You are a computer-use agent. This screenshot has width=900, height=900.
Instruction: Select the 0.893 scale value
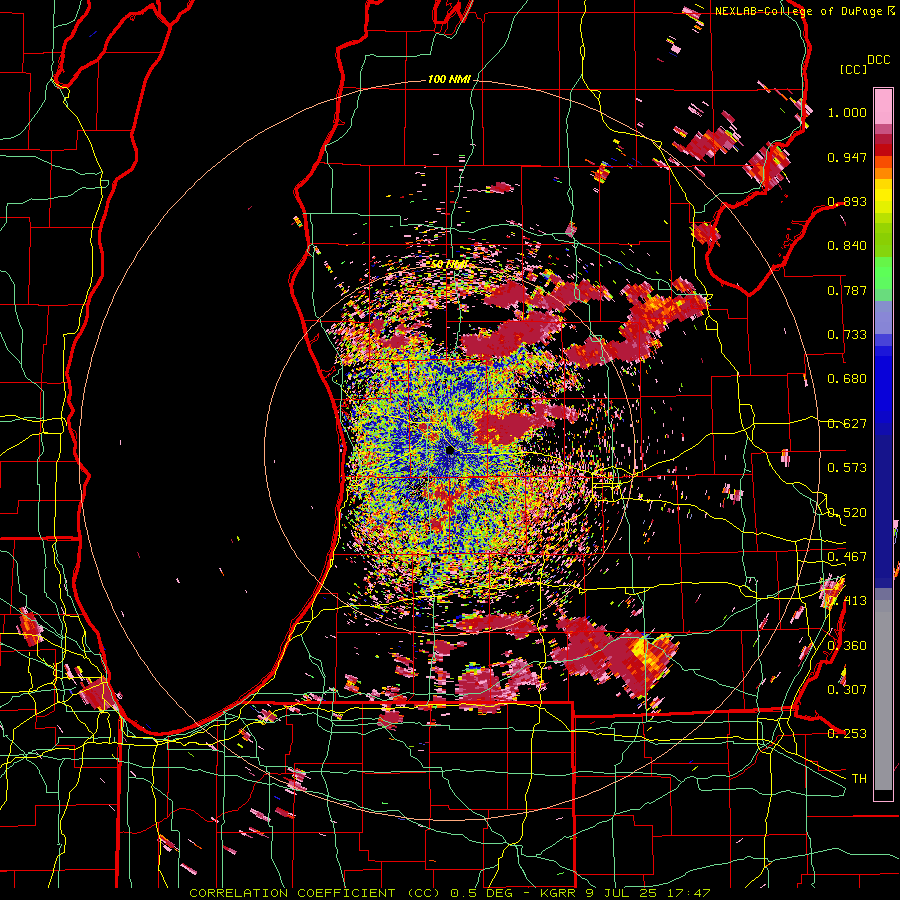point(847,201)
